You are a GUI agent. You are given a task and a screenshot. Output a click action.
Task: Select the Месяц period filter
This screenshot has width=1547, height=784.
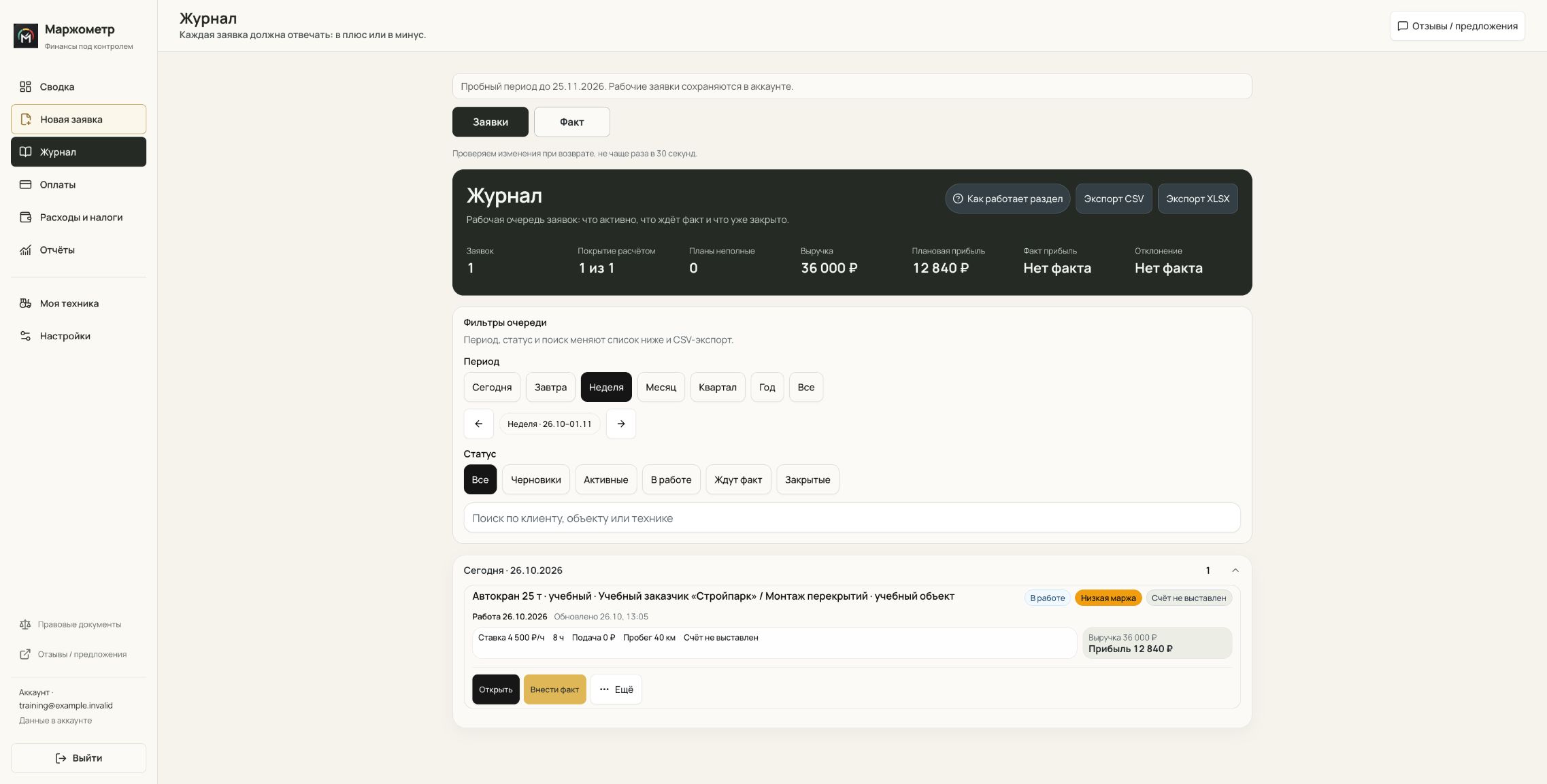(x=661, y=387)
